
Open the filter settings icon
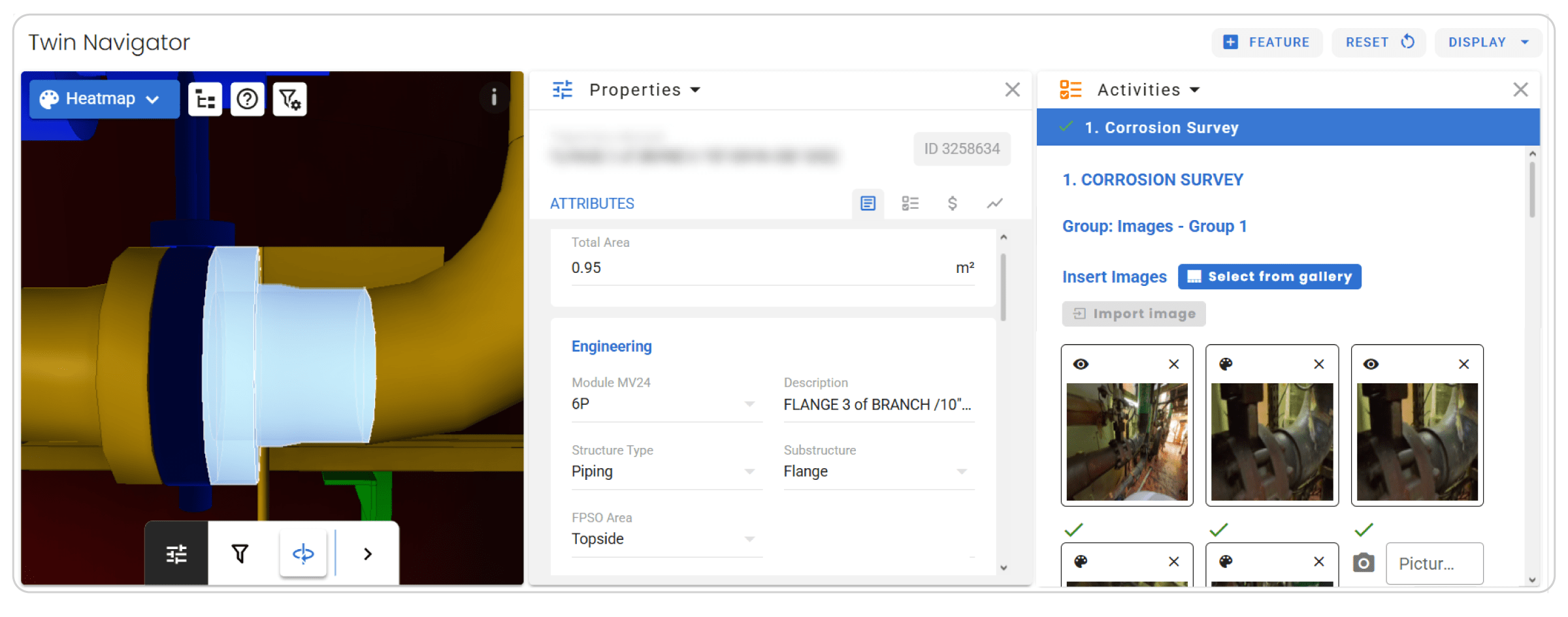289,99
